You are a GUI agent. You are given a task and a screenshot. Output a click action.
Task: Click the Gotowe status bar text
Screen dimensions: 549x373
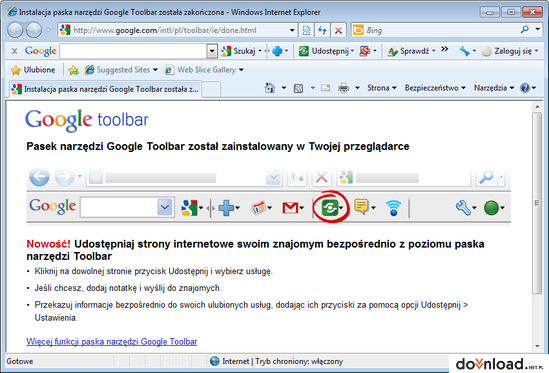[20, 361]
